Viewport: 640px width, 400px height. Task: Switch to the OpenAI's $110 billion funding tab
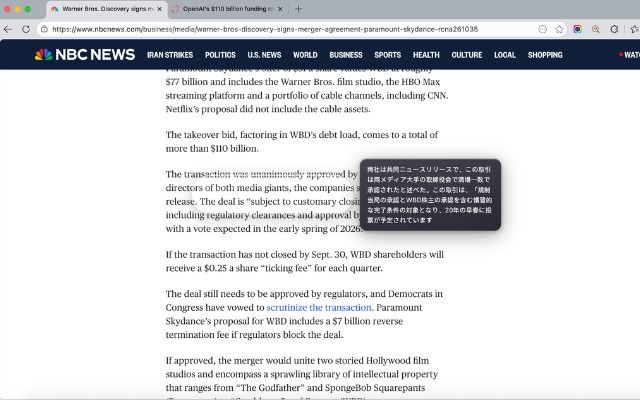(228, 9)
